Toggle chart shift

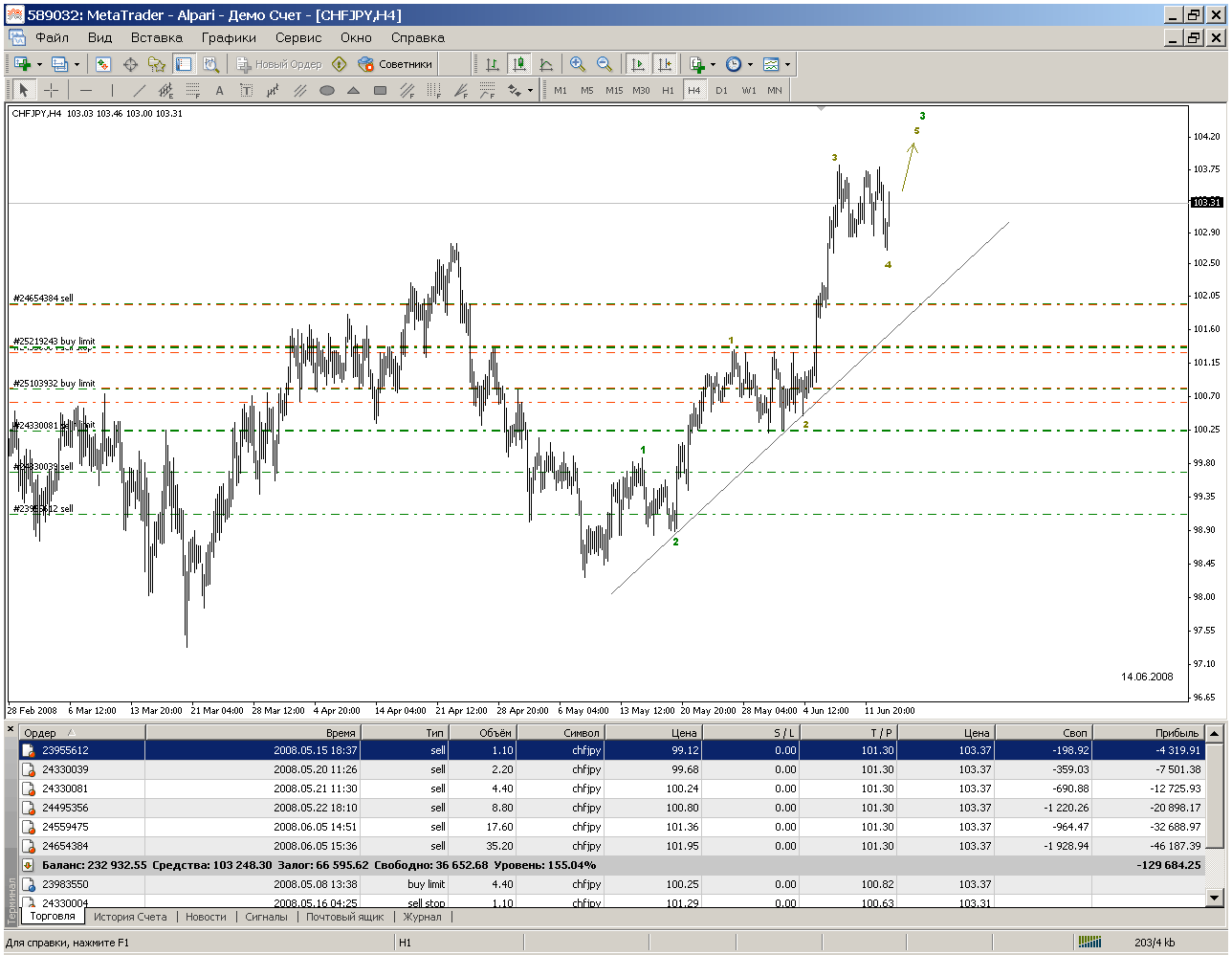pyautogui.click(x=664, y=64)
